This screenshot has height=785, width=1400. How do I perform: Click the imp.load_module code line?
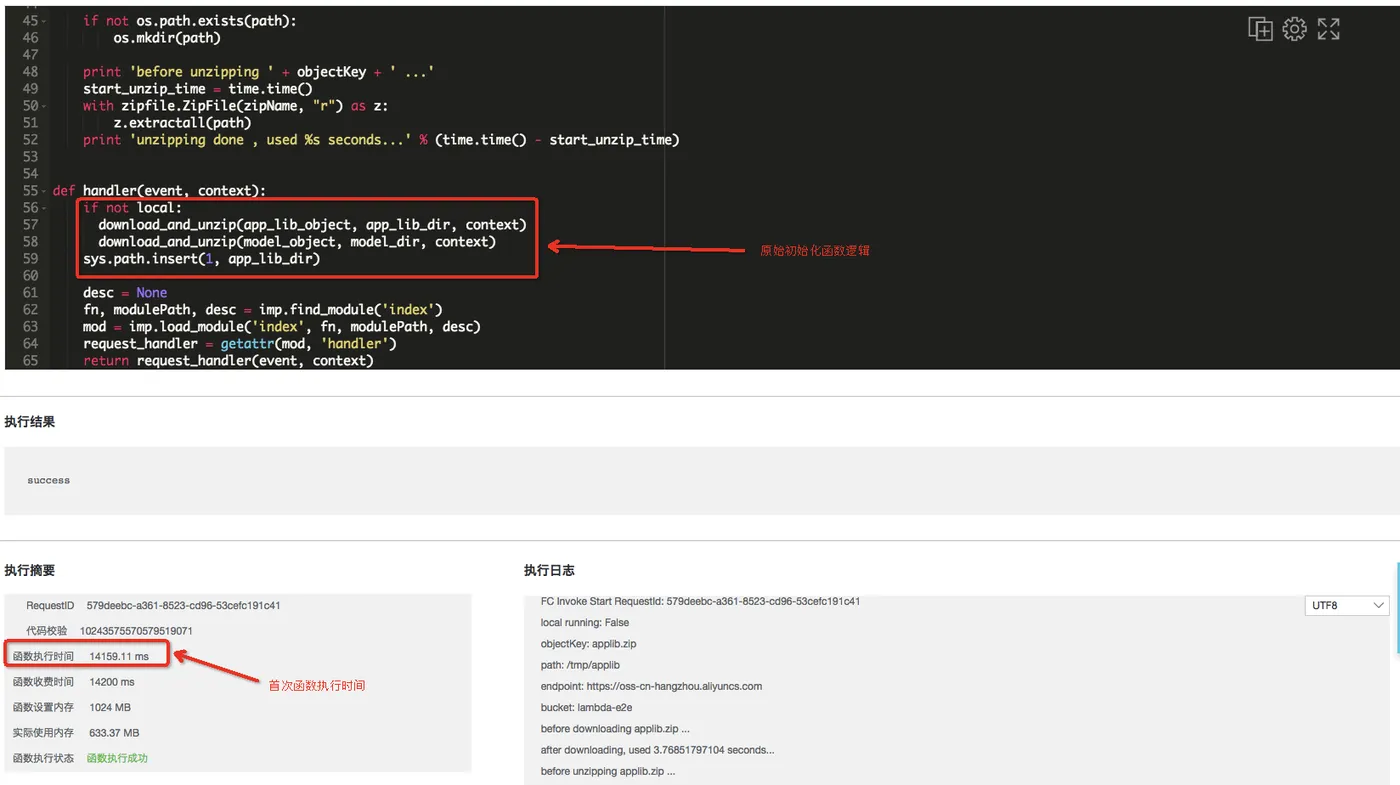(282, 327)
